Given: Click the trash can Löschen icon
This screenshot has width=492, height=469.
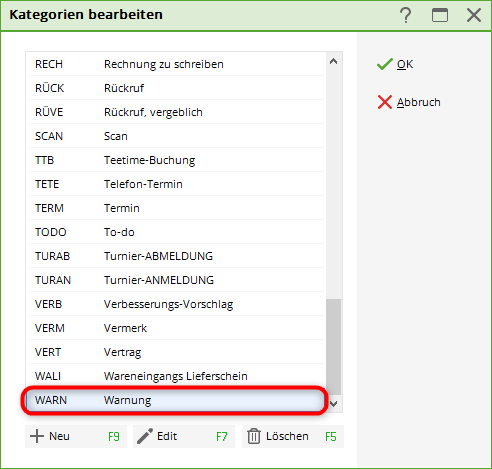Looking at the screenshot, I should [254, 436].
